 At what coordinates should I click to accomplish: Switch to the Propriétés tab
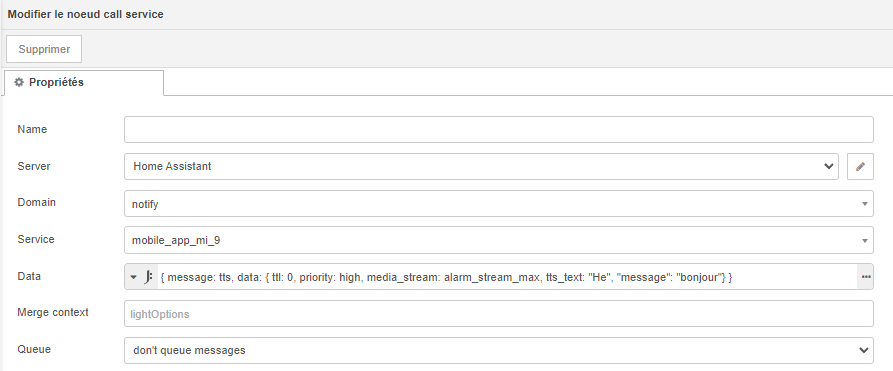tap(84, 83)
